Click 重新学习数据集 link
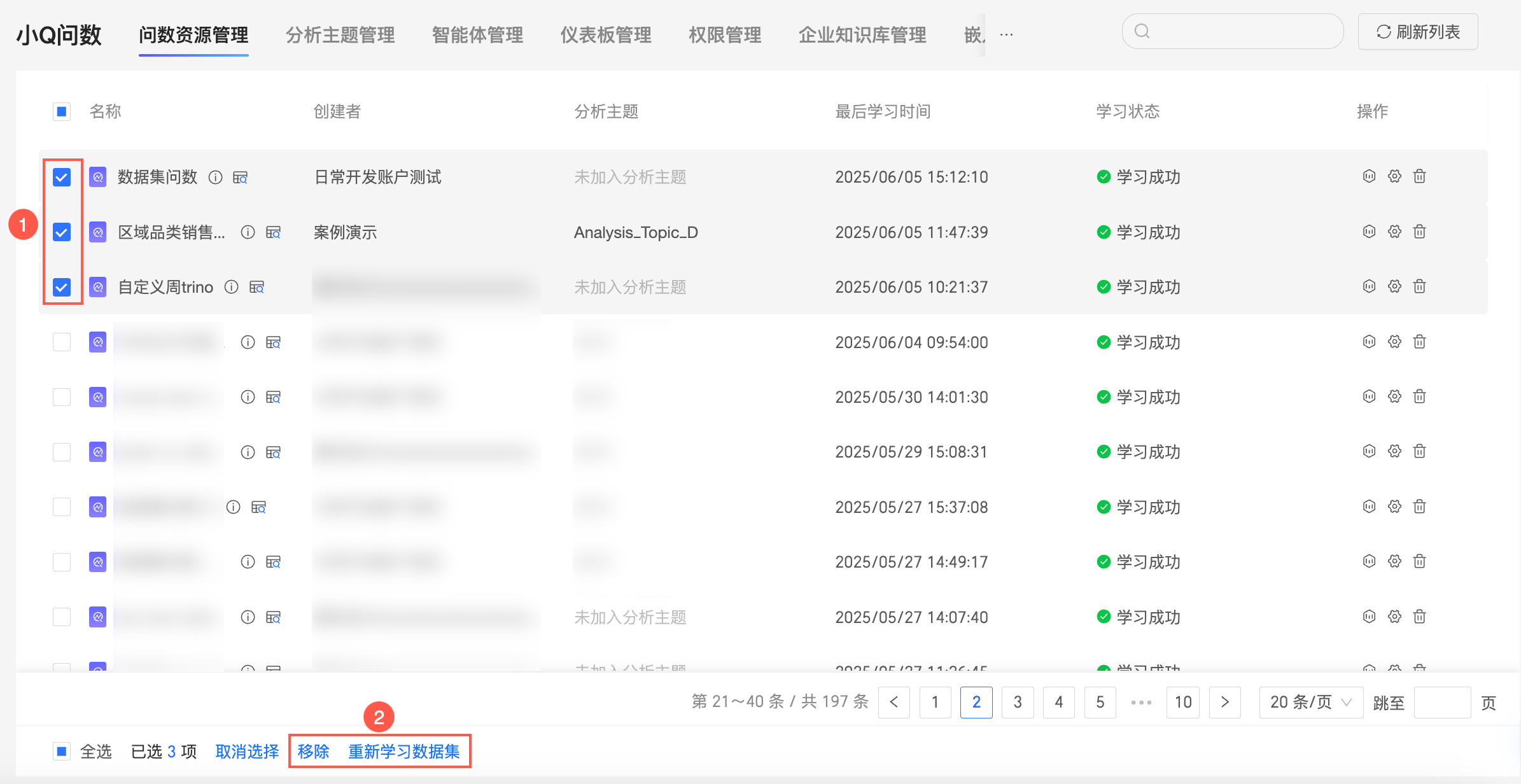This screenshot has height=784, width=1521. coord(403,752)
